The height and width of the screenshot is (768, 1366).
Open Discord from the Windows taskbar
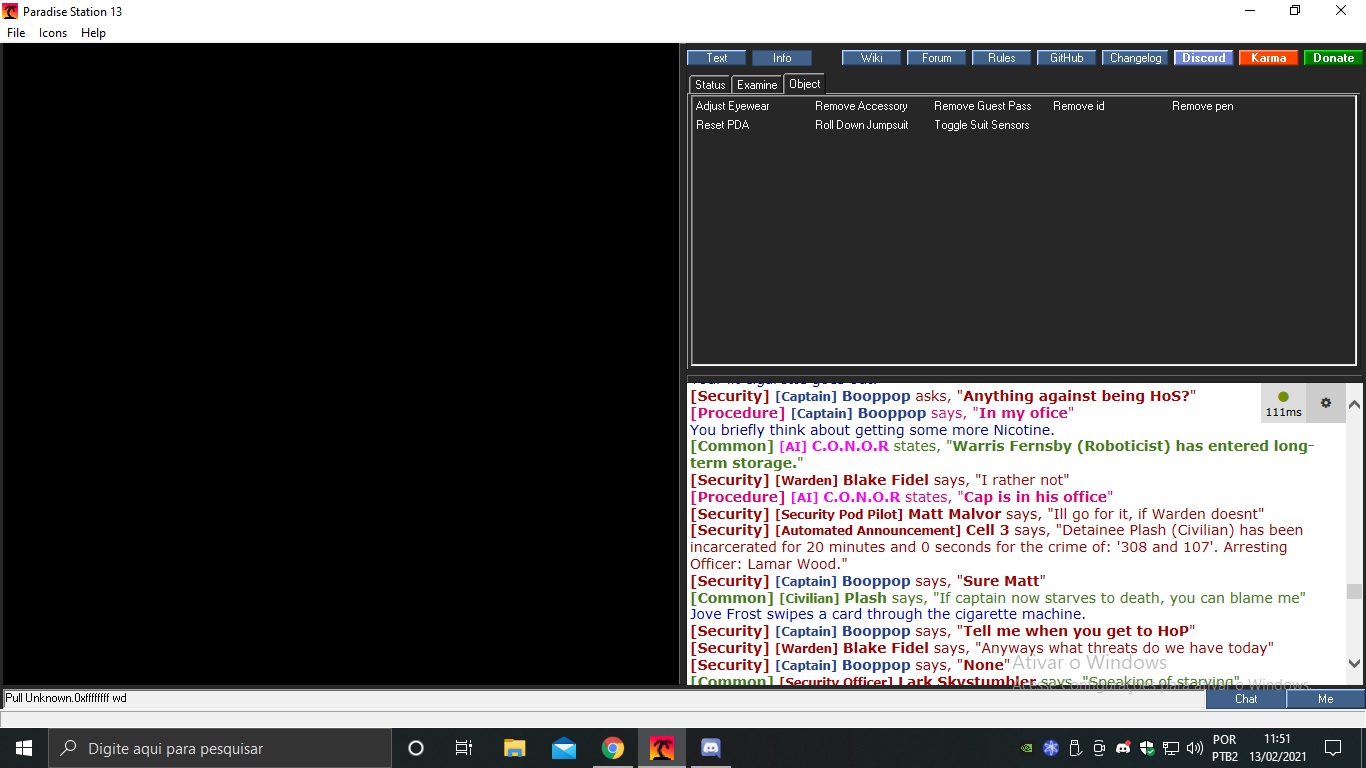point(711,748)
